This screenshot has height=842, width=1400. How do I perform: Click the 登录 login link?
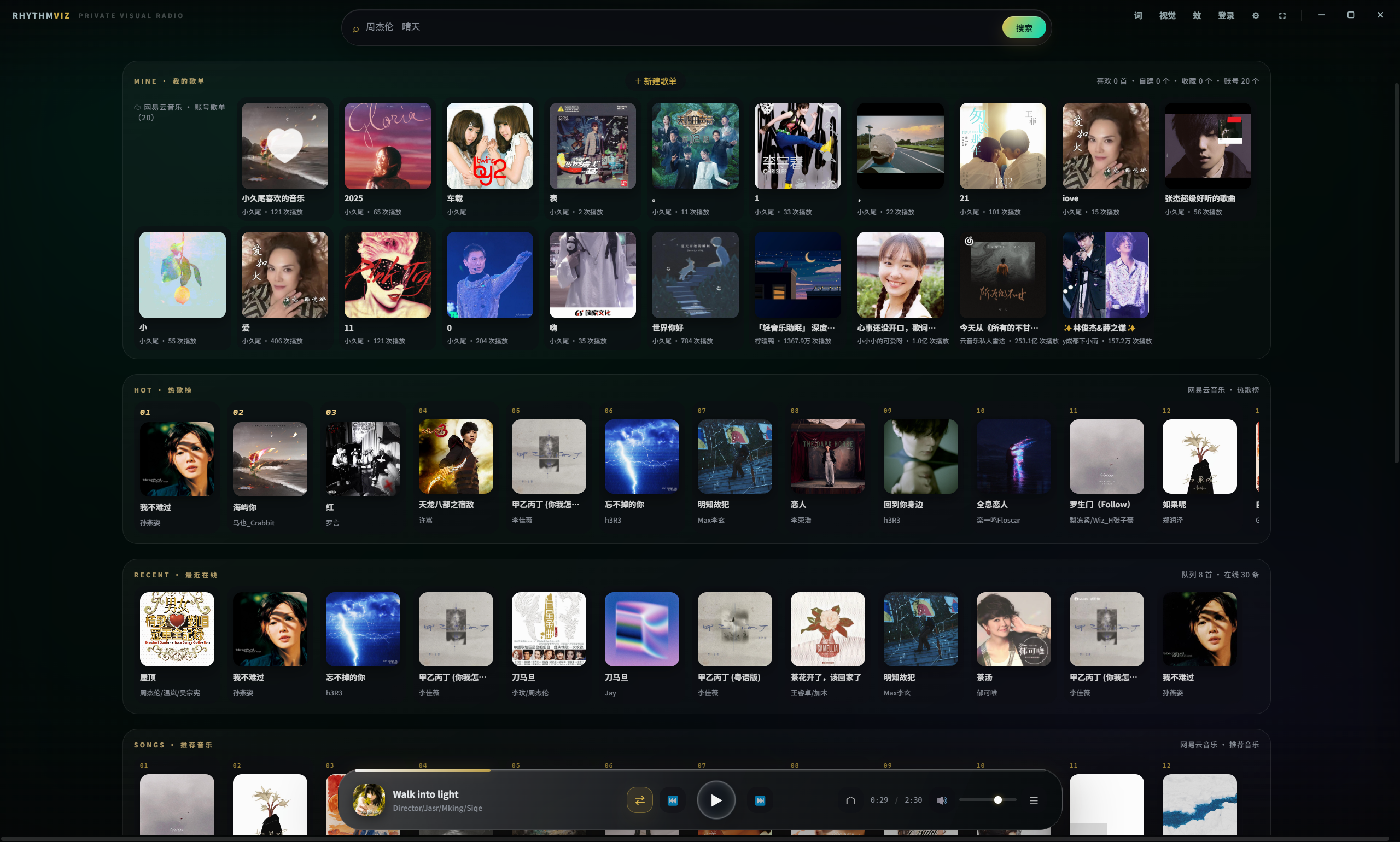(1226, 15)
